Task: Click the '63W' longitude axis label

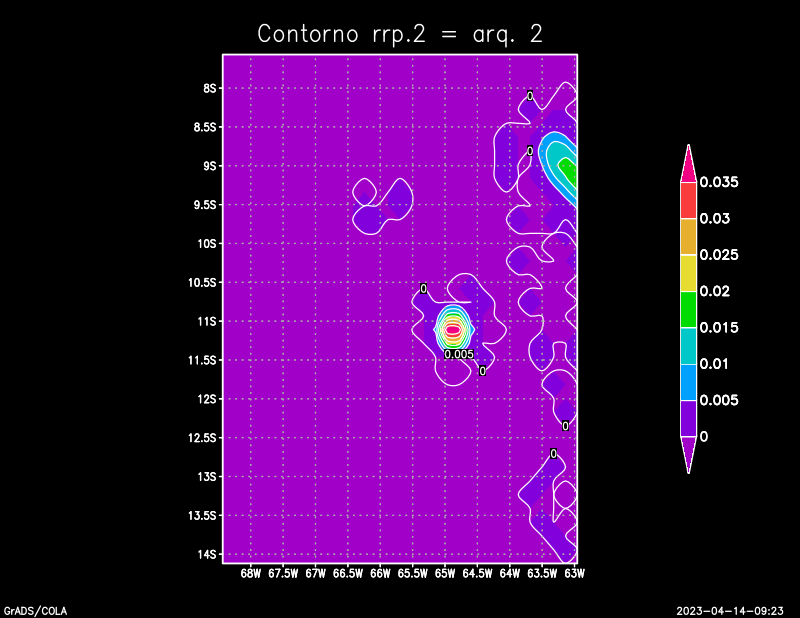Action: tap(574, 574)
